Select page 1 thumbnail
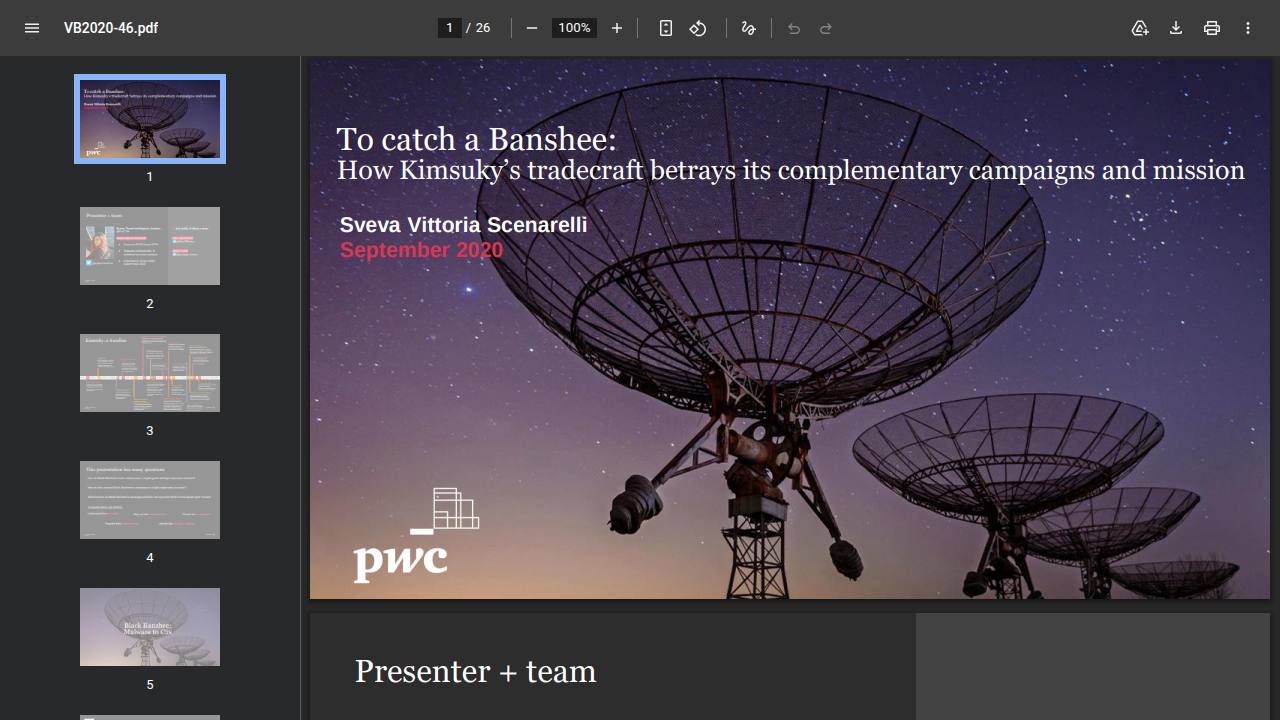 click(150, 119)
